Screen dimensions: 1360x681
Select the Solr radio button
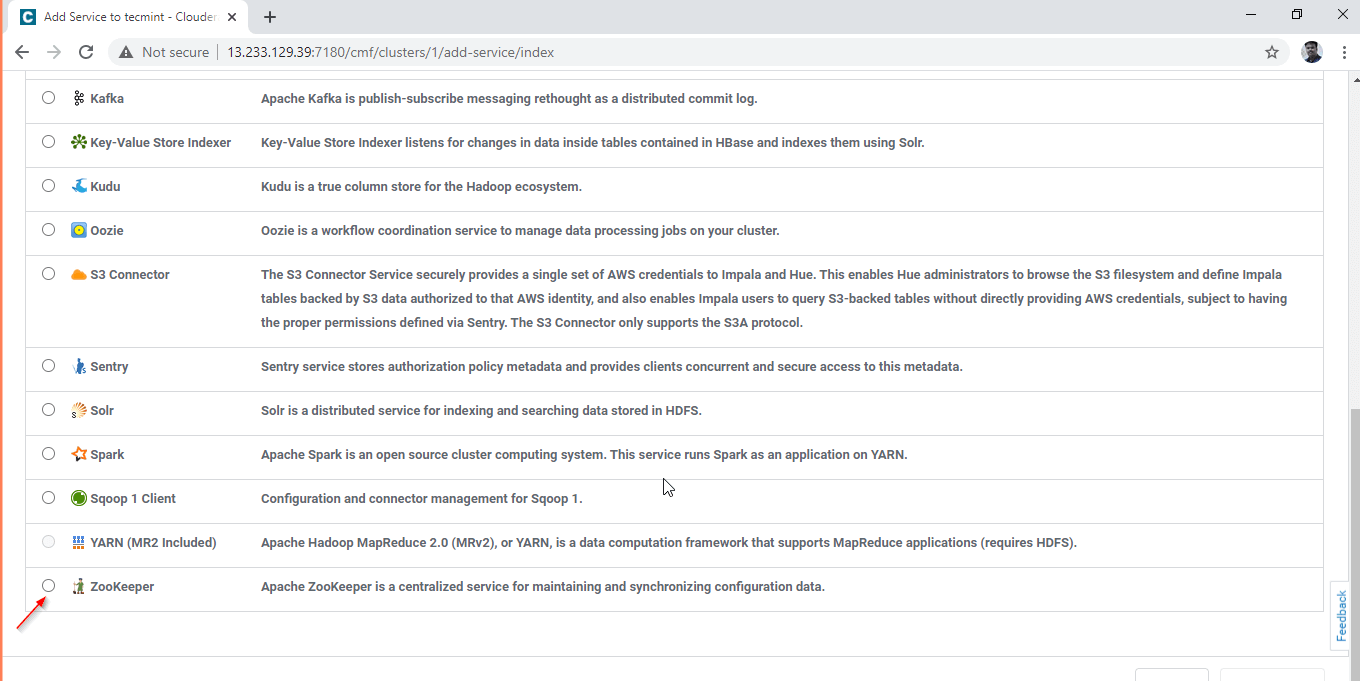click(48, 409)
